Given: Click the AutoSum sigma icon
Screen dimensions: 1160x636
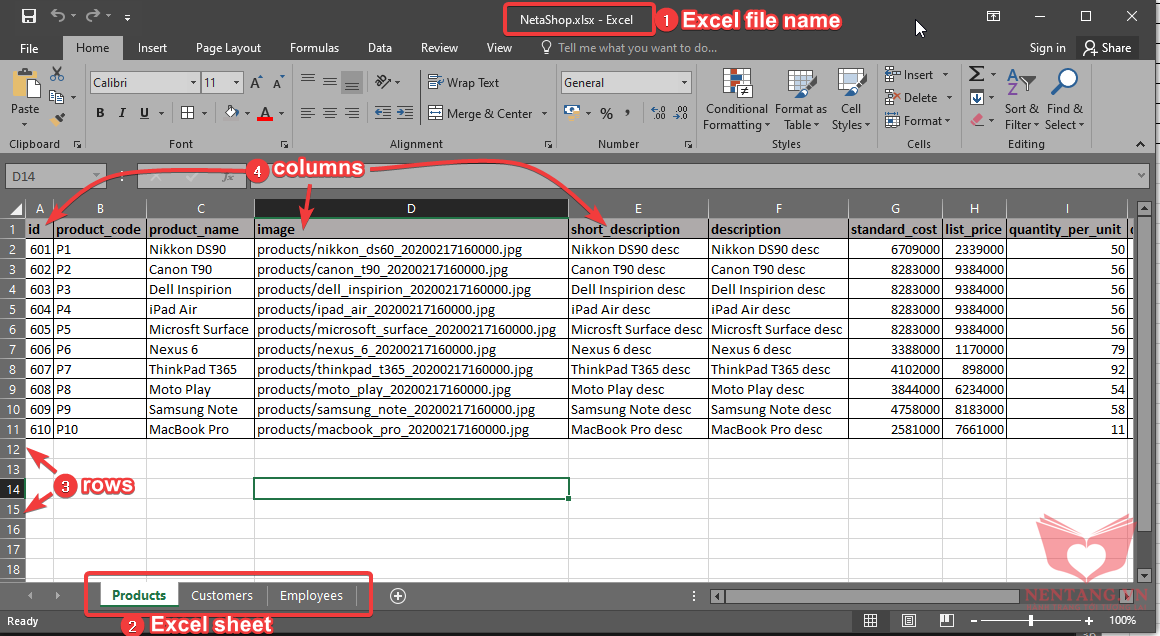Looking at the screenshot, I should point(976,74).
